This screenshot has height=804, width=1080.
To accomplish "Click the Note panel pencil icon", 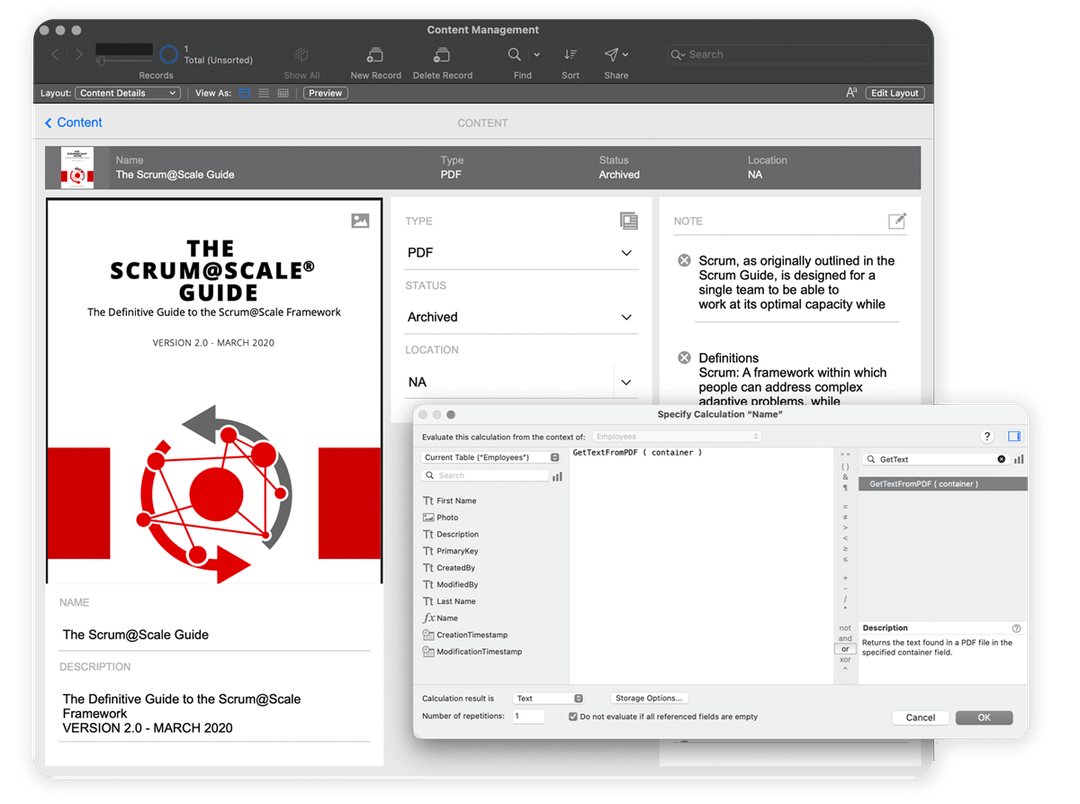I will click(x=897, y=220).
